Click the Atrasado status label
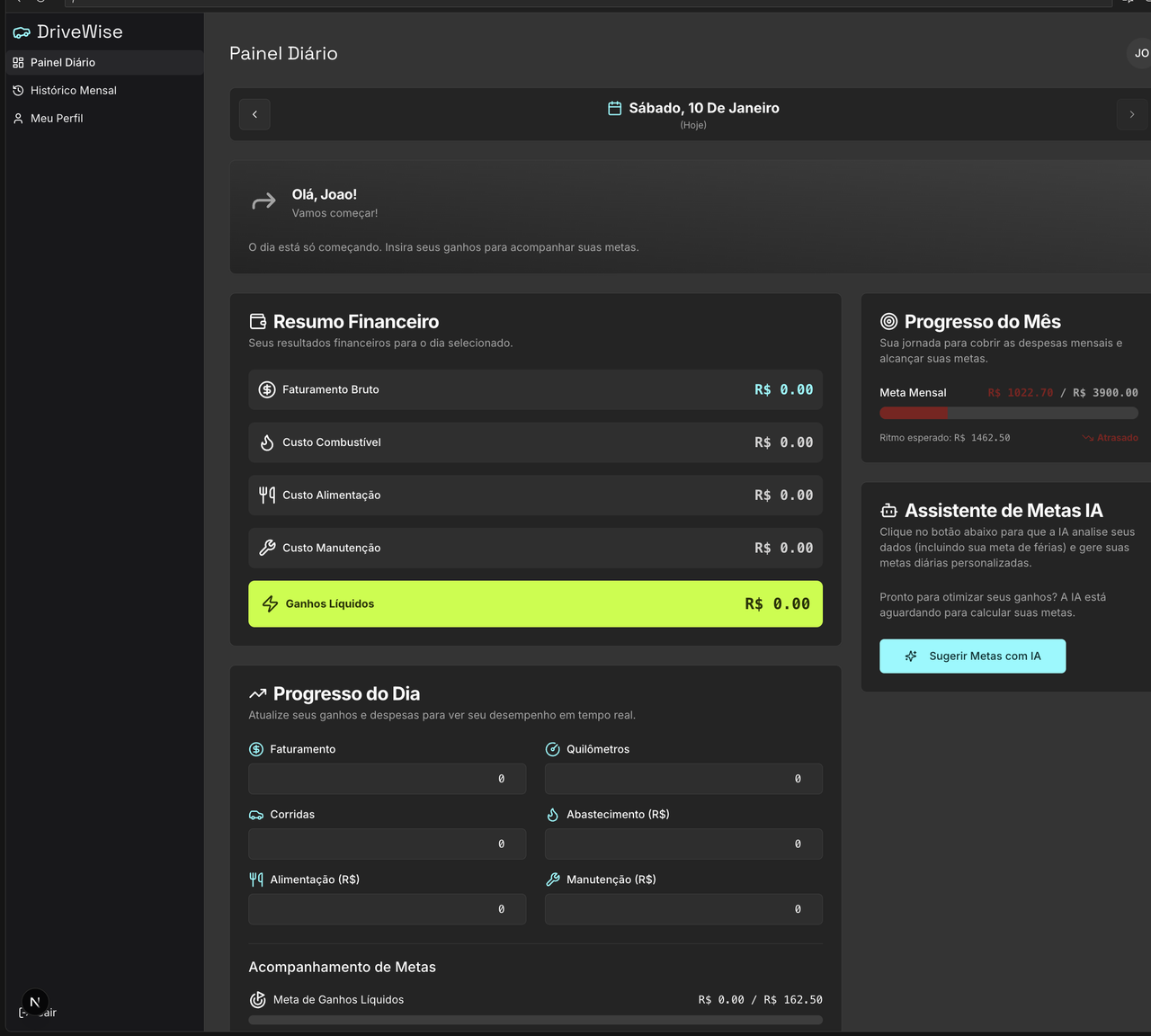 click(x=1111, y=438)
